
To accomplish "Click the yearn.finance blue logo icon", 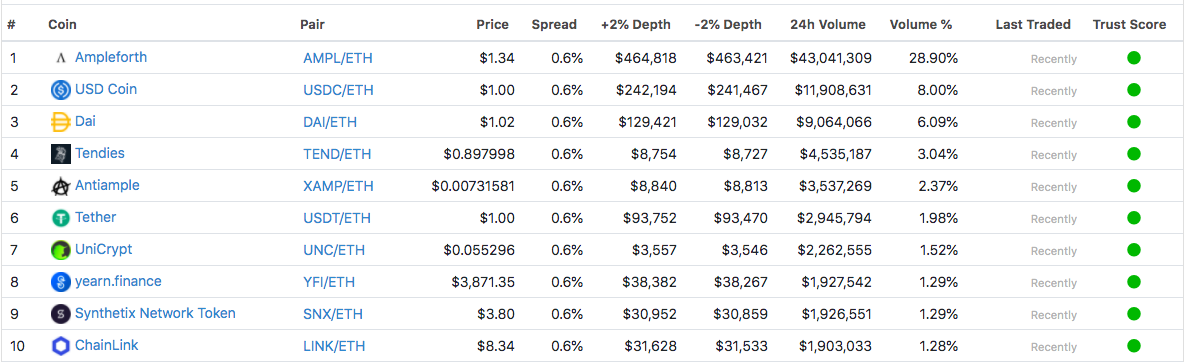I will tap(61, 282).
